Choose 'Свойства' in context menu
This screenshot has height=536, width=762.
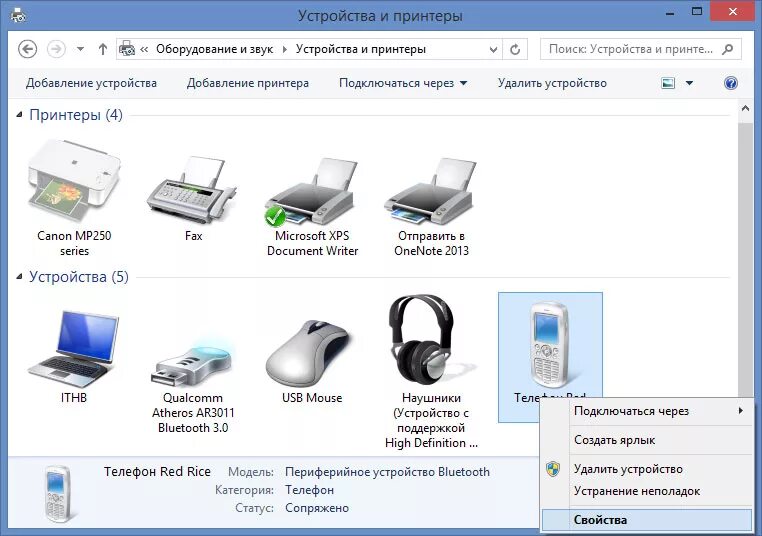pyautogui.click(x=647, y=520)
